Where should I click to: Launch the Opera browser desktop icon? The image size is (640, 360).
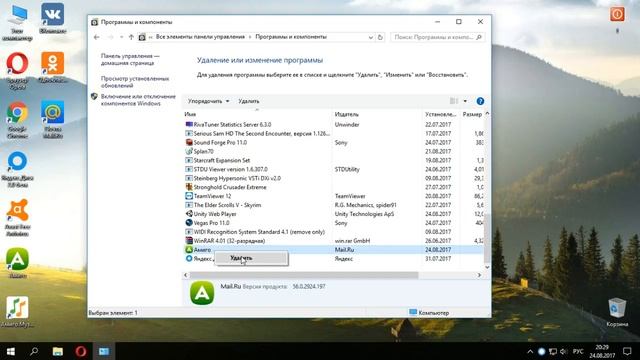pyautogui.click(x=17, y=70)
